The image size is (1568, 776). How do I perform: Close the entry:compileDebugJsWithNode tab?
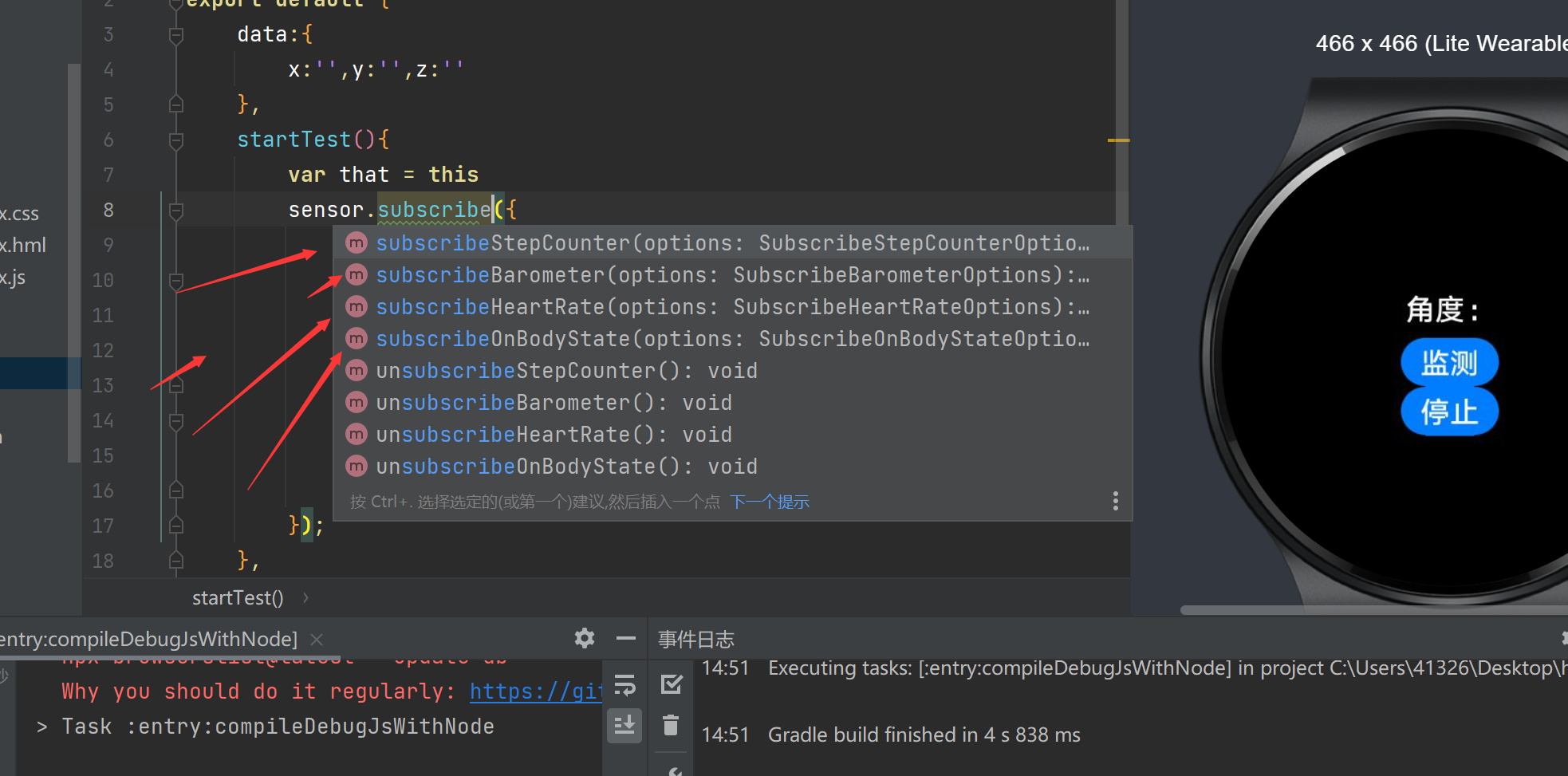317,639
